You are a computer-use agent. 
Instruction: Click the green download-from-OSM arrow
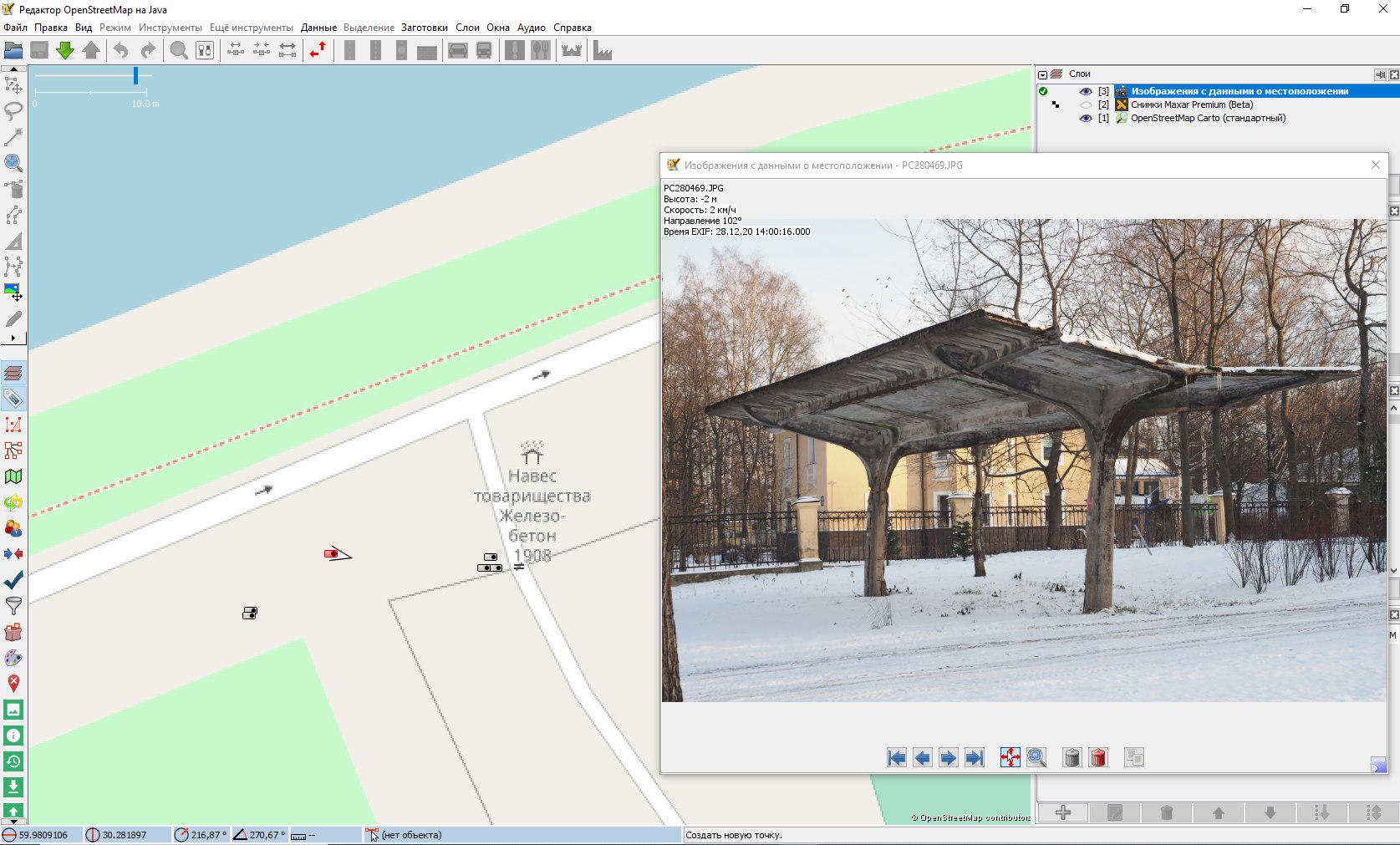click(65, 51)
